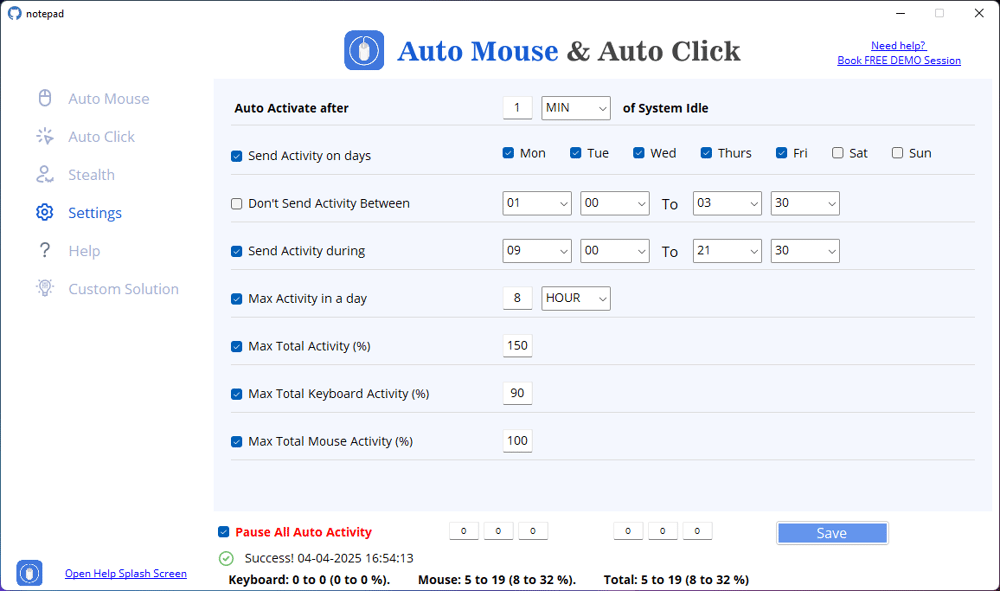This screenshot has height=591, width=1000.
Task: Open the MIN unit dropdown
Action: click(x=575, y=108)
